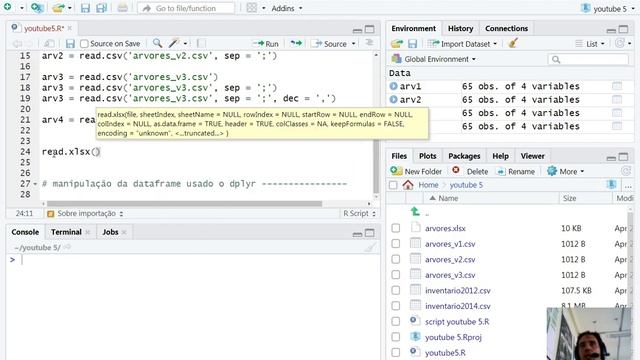The height and width of the screenshot is (360, 640).
Task: Open Import Dataset dropdown
Action: pos(462,44)
